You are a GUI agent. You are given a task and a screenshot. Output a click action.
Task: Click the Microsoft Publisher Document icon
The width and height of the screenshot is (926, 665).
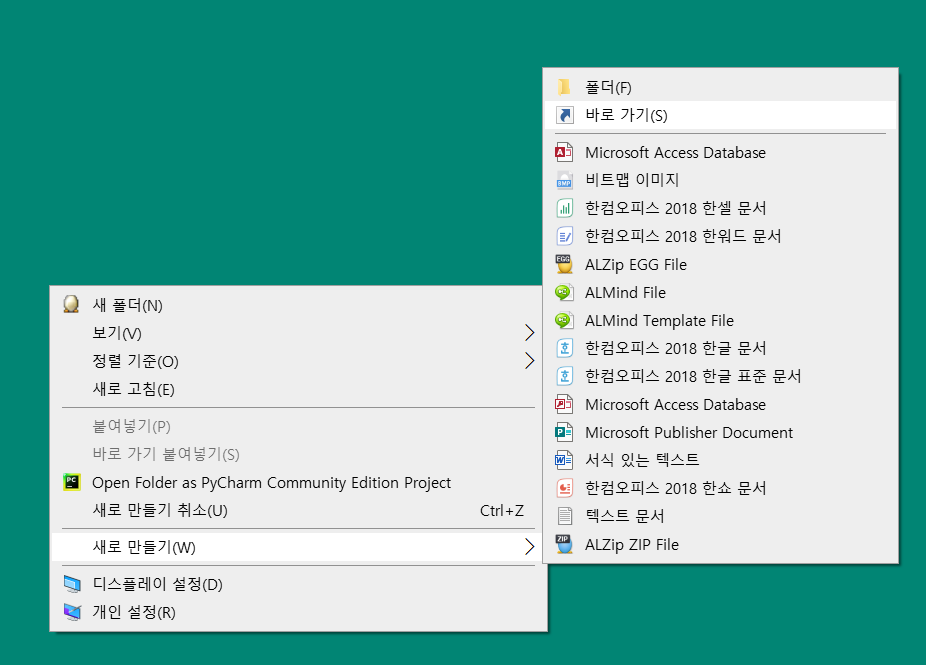click(565, 432)
